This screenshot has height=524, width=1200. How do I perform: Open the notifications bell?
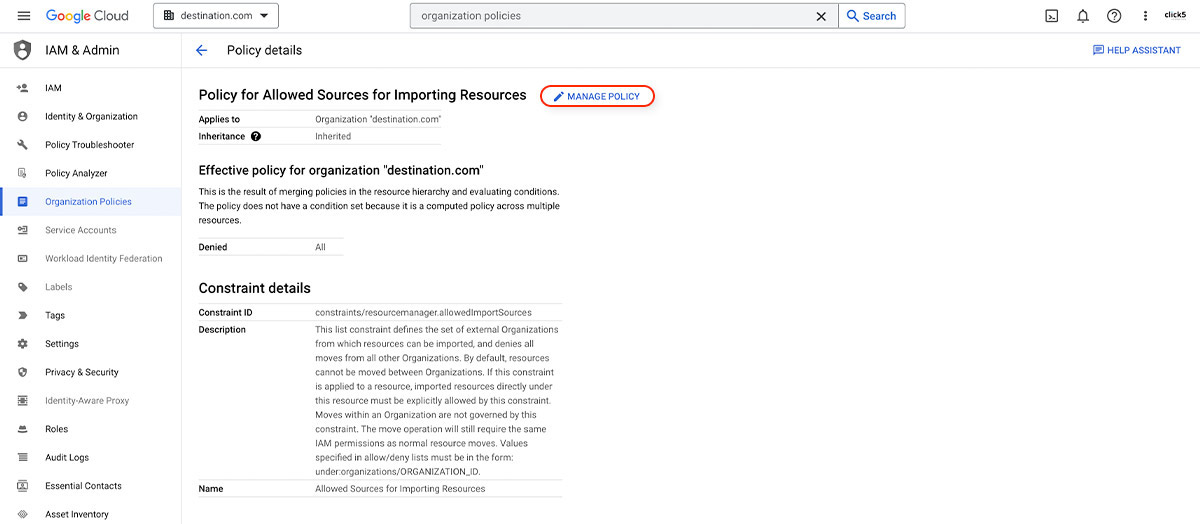coord(1083,16)
